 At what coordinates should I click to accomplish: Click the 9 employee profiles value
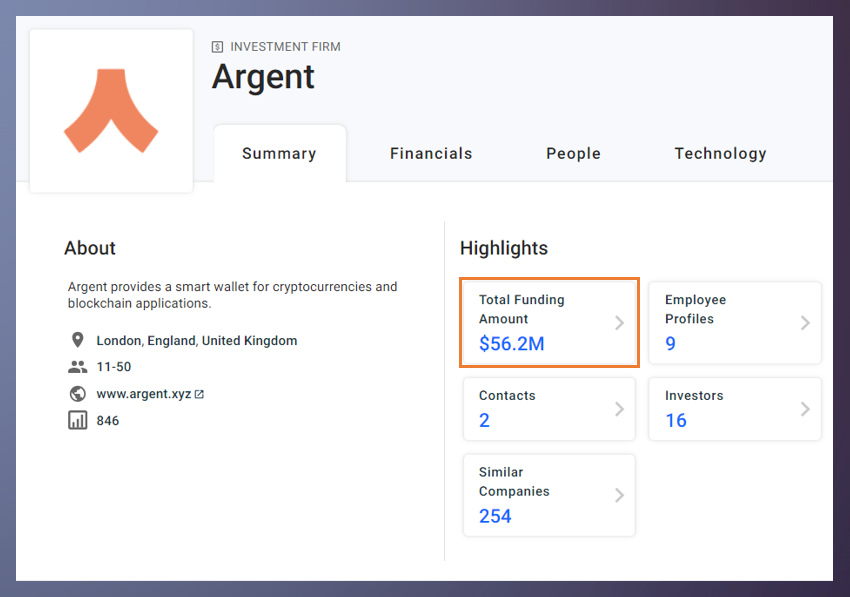[671, 344]
